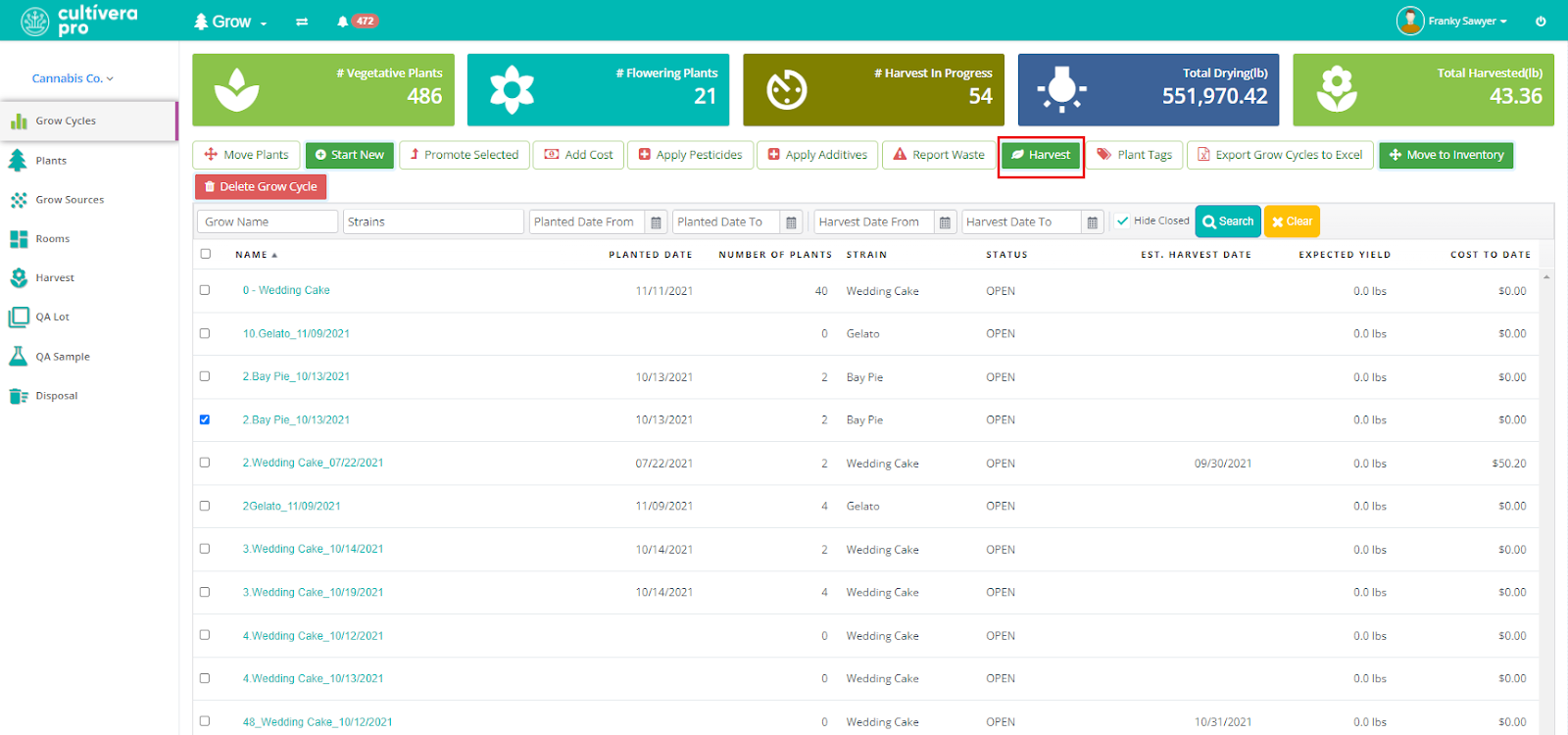Viewport: 1568px width, 735px height.
Task: Check the 4.Wedding Cake_10/12/2021 checkbox
Action: pos(205,635)
